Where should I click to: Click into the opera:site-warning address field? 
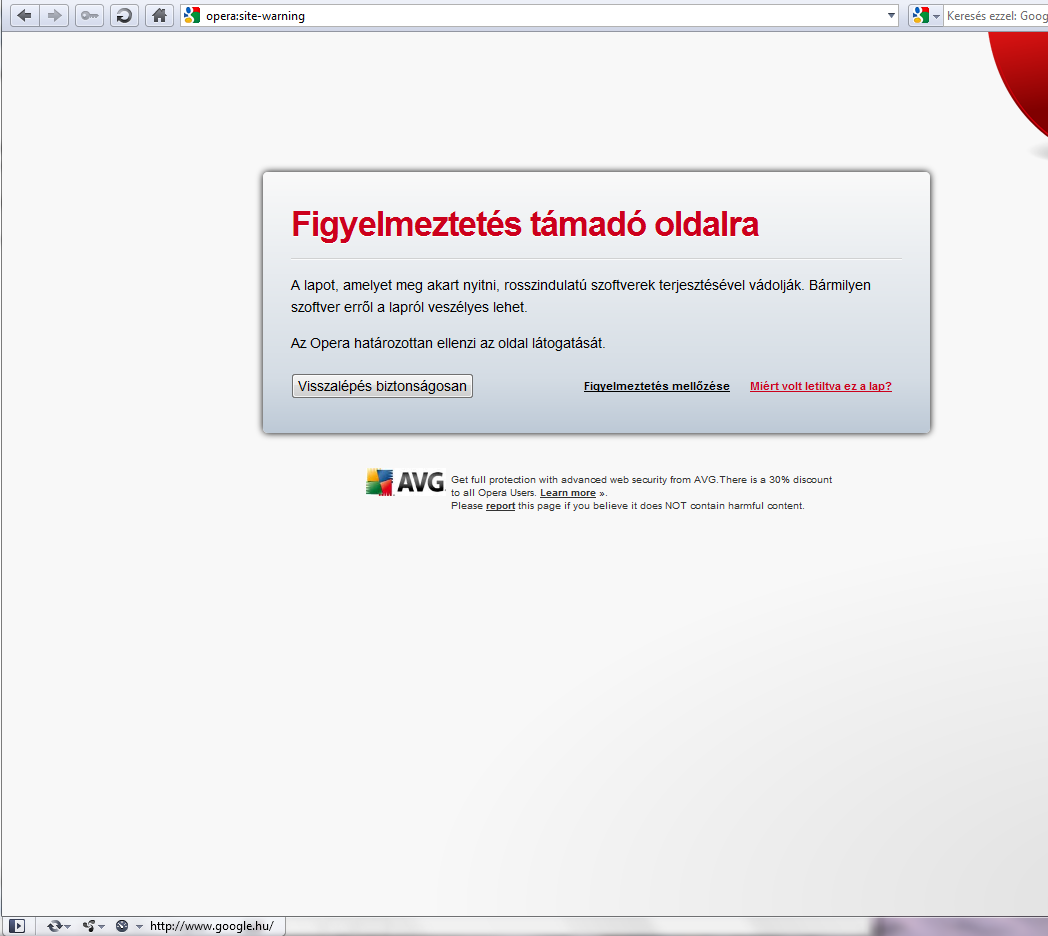540,16
